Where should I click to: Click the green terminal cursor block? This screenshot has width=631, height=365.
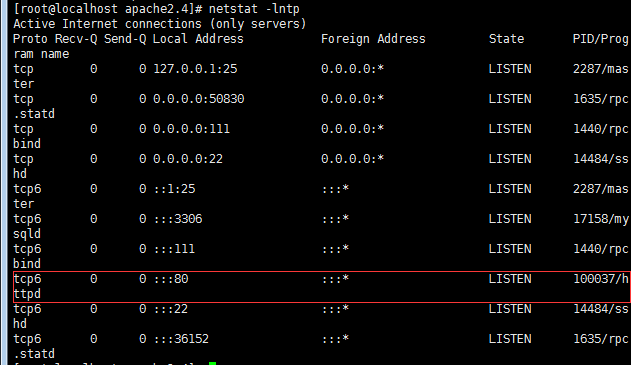click(212, 363)
